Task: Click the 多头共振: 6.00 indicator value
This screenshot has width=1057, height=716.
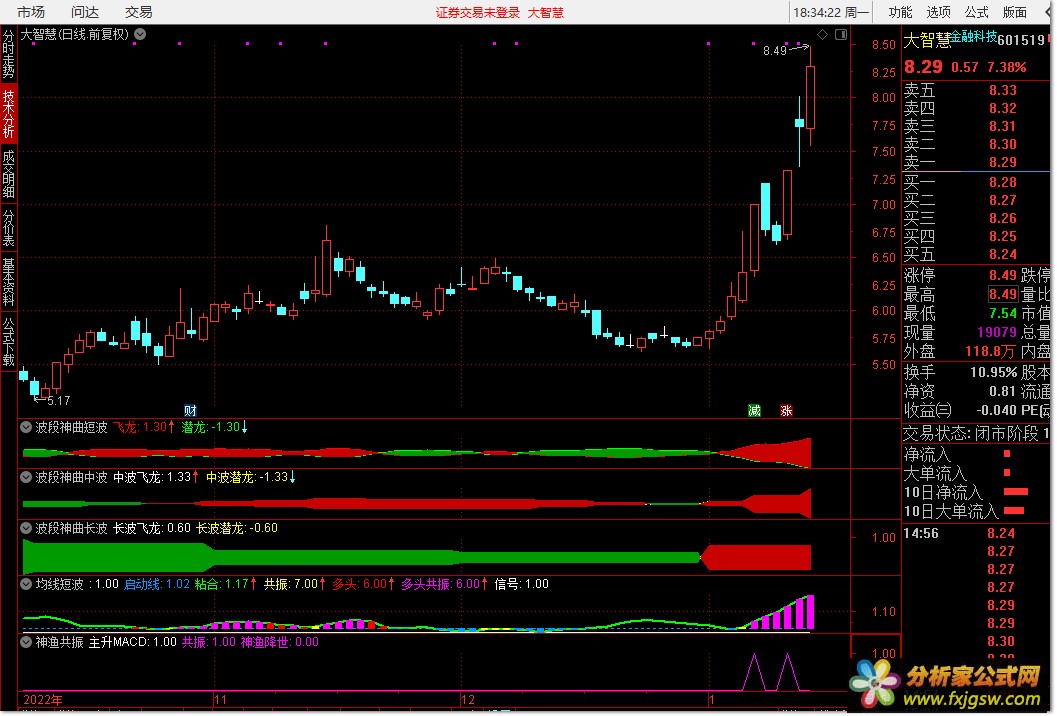Action: point(445,584)
